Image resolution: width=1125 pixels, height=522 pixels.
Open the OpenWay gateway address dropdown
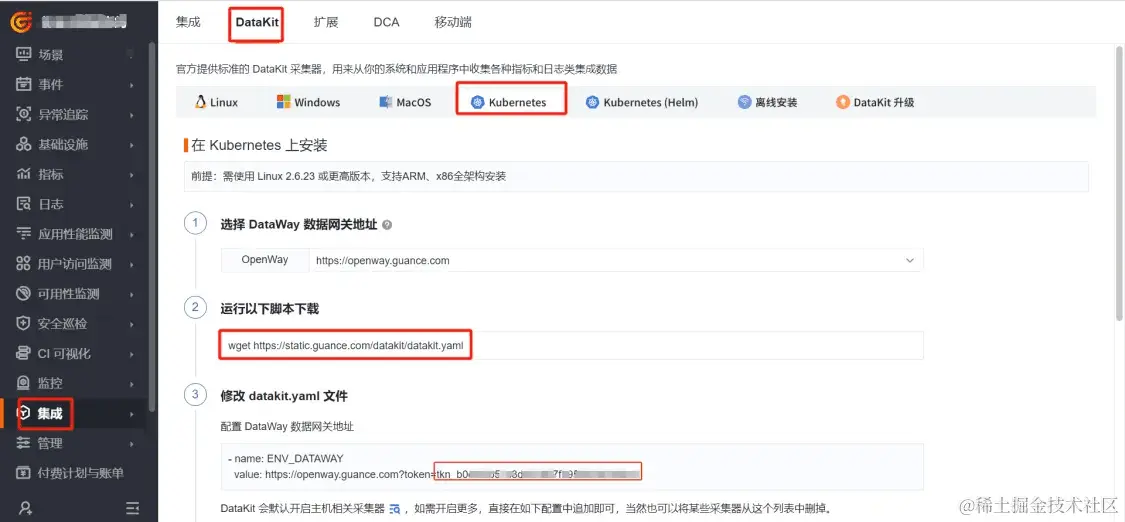point(616,260)
